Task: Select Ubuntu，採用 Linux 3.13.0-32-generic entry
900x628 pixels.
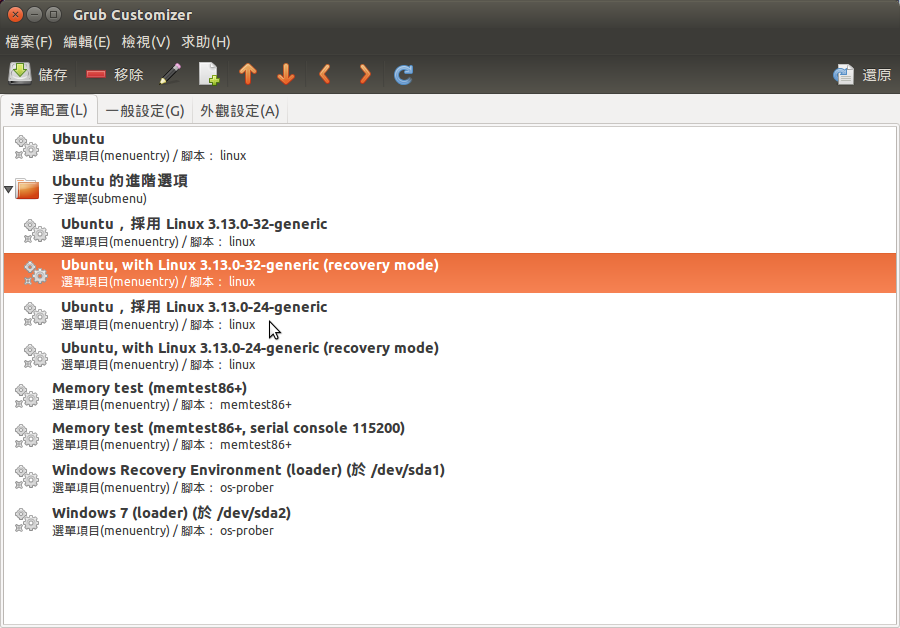Action: click(x=450, y=232)
